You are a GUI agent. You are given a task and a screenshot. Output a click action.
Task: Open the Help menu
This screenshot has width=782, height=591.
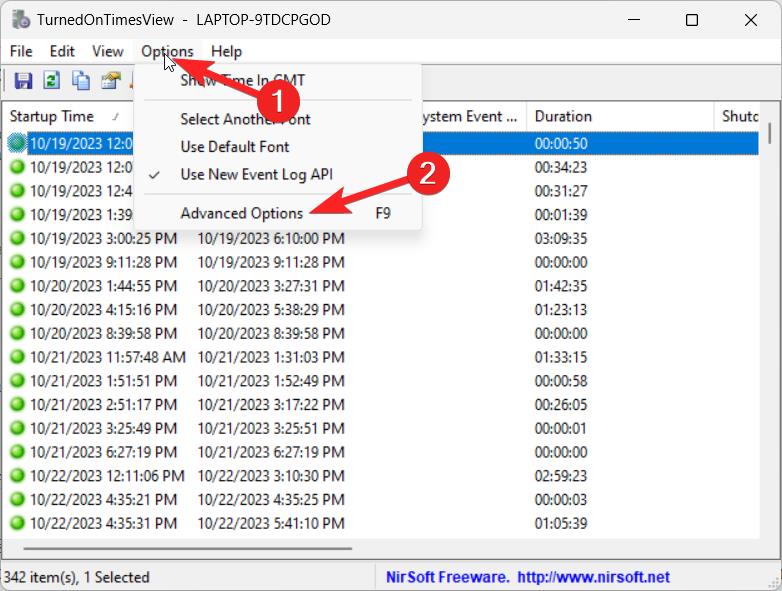[226, 51]
